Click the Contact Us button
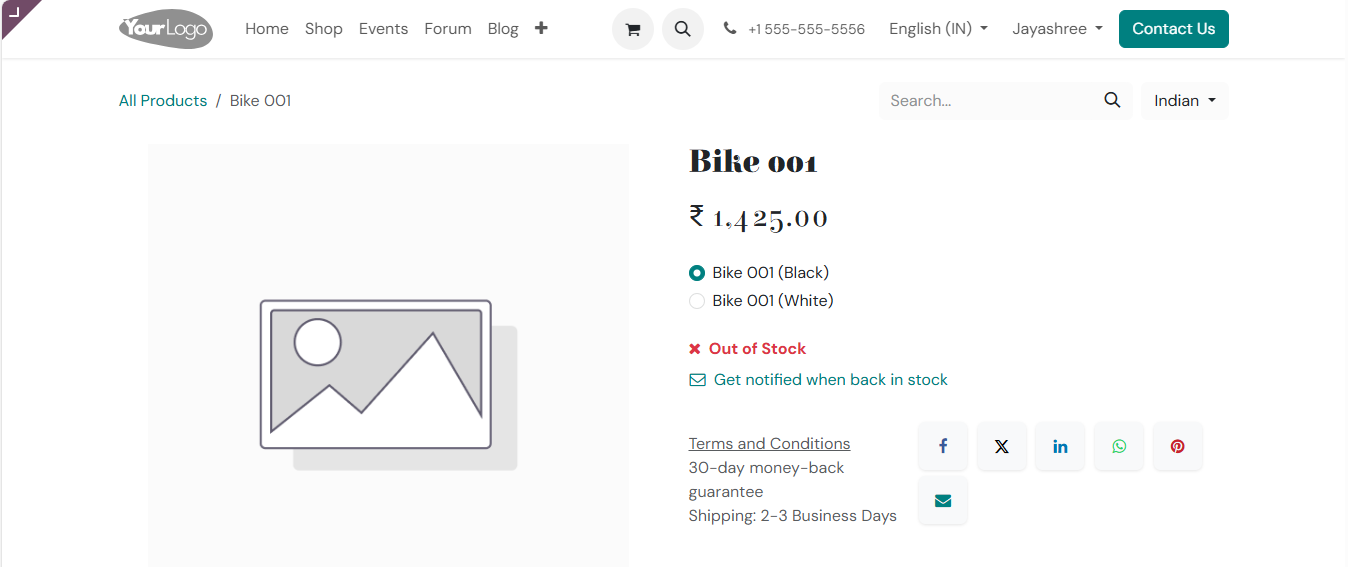 click(x=1174, y=29)
